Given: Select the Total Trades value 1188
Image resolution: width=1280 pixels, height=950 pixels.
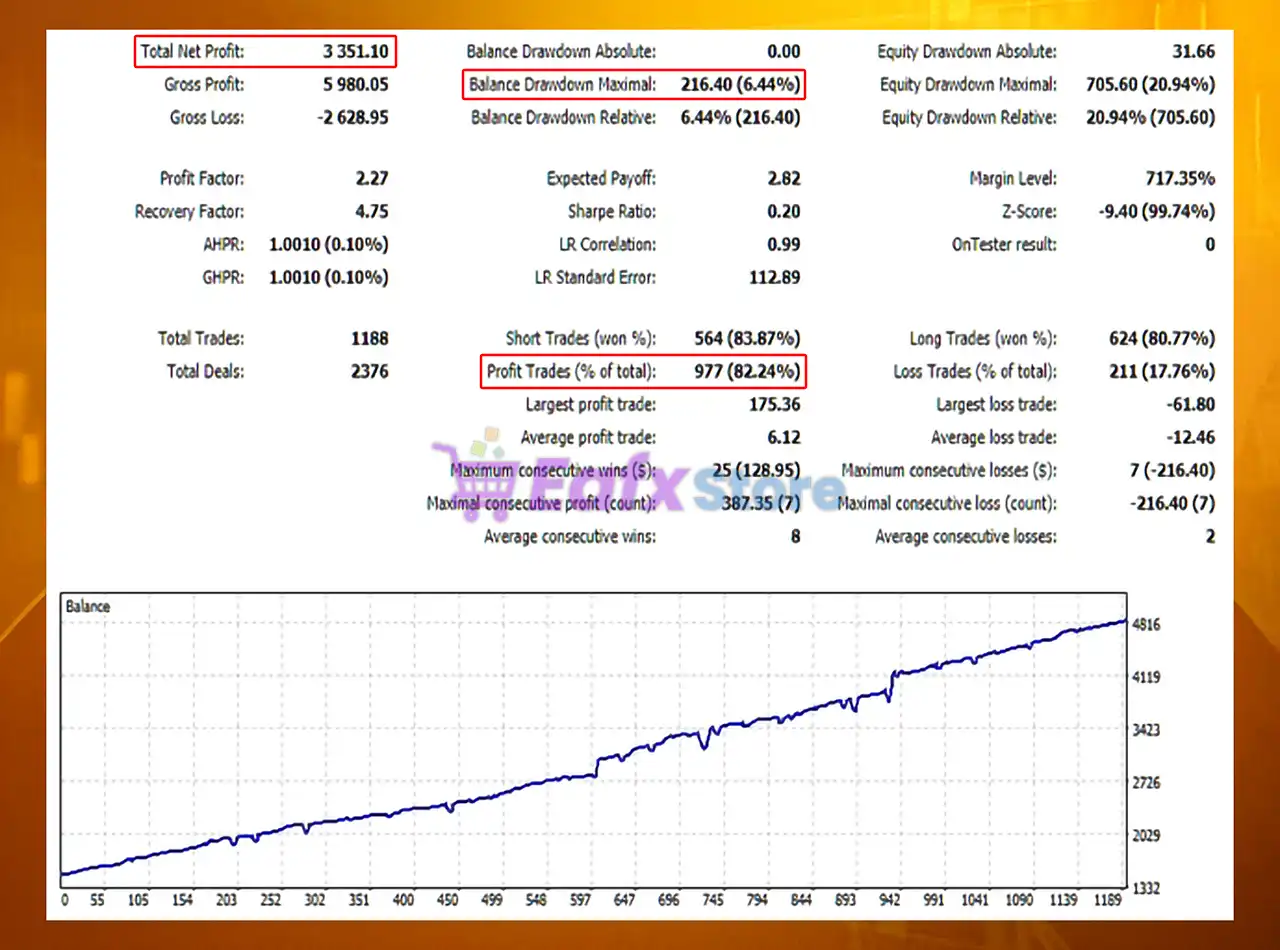Looking at the screenshot, I should (x=368, y=339).
